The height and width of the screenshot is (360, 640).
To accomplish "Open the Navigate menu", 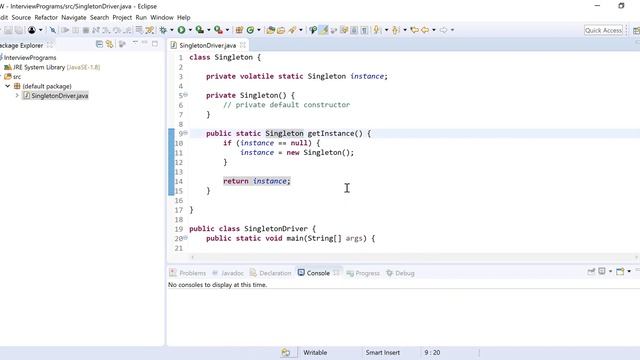I will coord(73,18).
